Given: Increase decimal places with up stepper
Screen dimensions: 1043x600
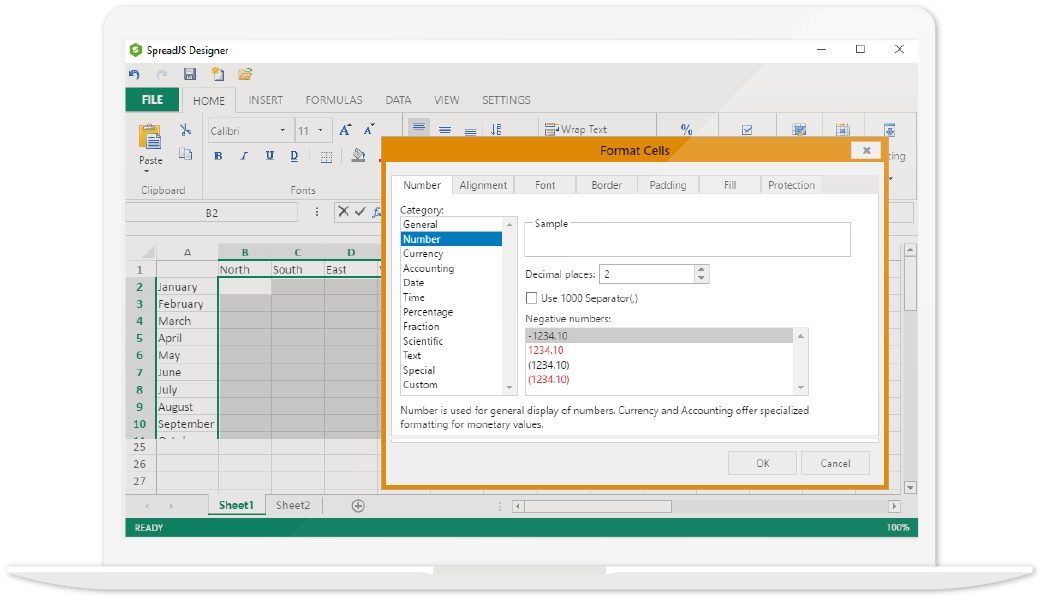Looking at the screenshot, I should (701, 269).
